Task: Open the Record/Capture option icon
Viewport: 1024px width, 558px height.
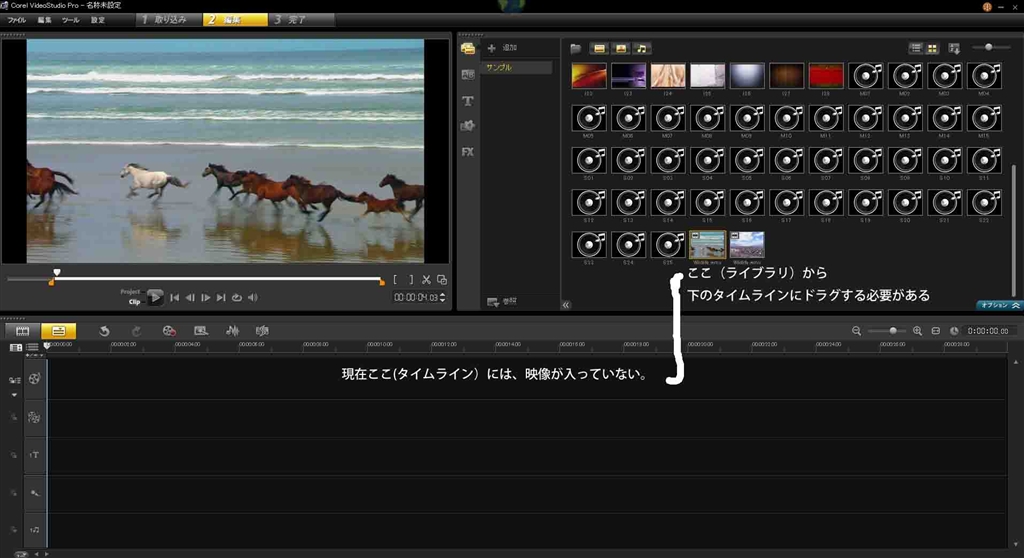Action: [x=169, y=330]
